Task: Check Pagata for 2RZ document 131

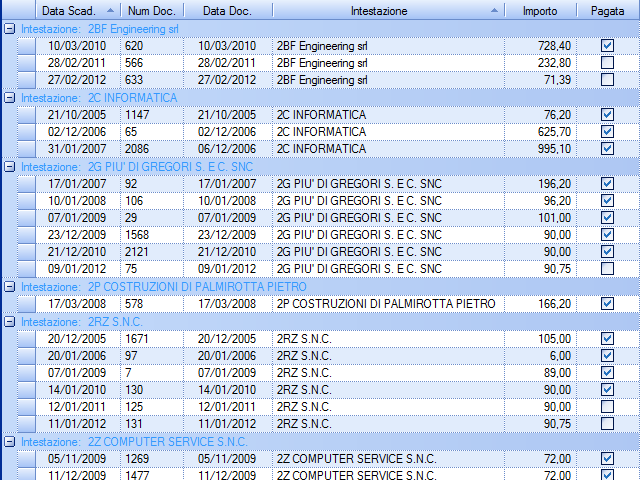Action: coord(607,424)
